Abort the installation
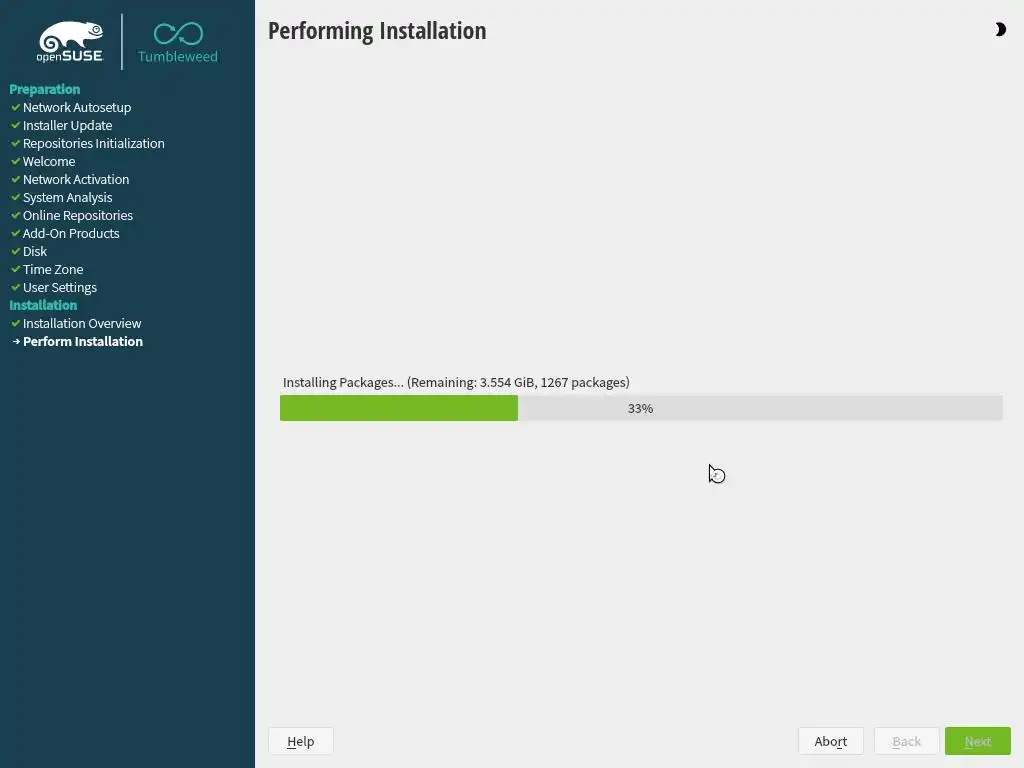The width and height of the screenshot is (1024, 768). pos(831,741)
